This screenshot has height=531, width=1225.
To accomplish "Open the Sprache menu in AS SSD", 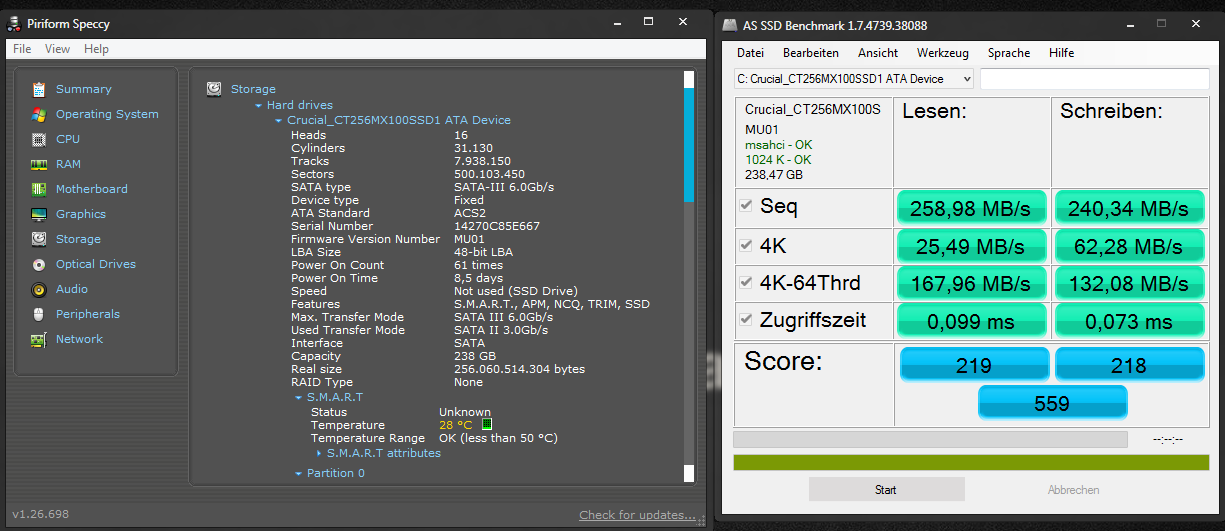I will [x=1009, y=53].
